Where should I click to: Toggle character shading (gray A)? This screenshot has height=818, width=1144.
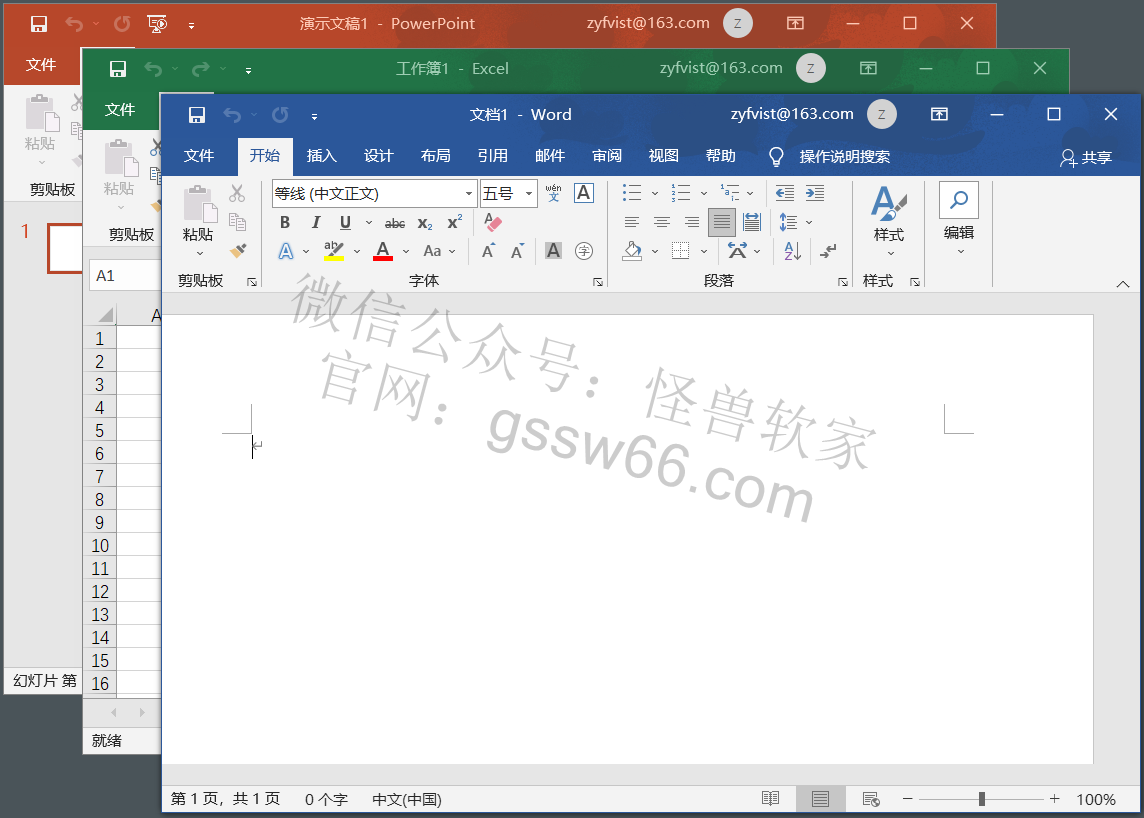pyautogui.click(x=554, y=251)
